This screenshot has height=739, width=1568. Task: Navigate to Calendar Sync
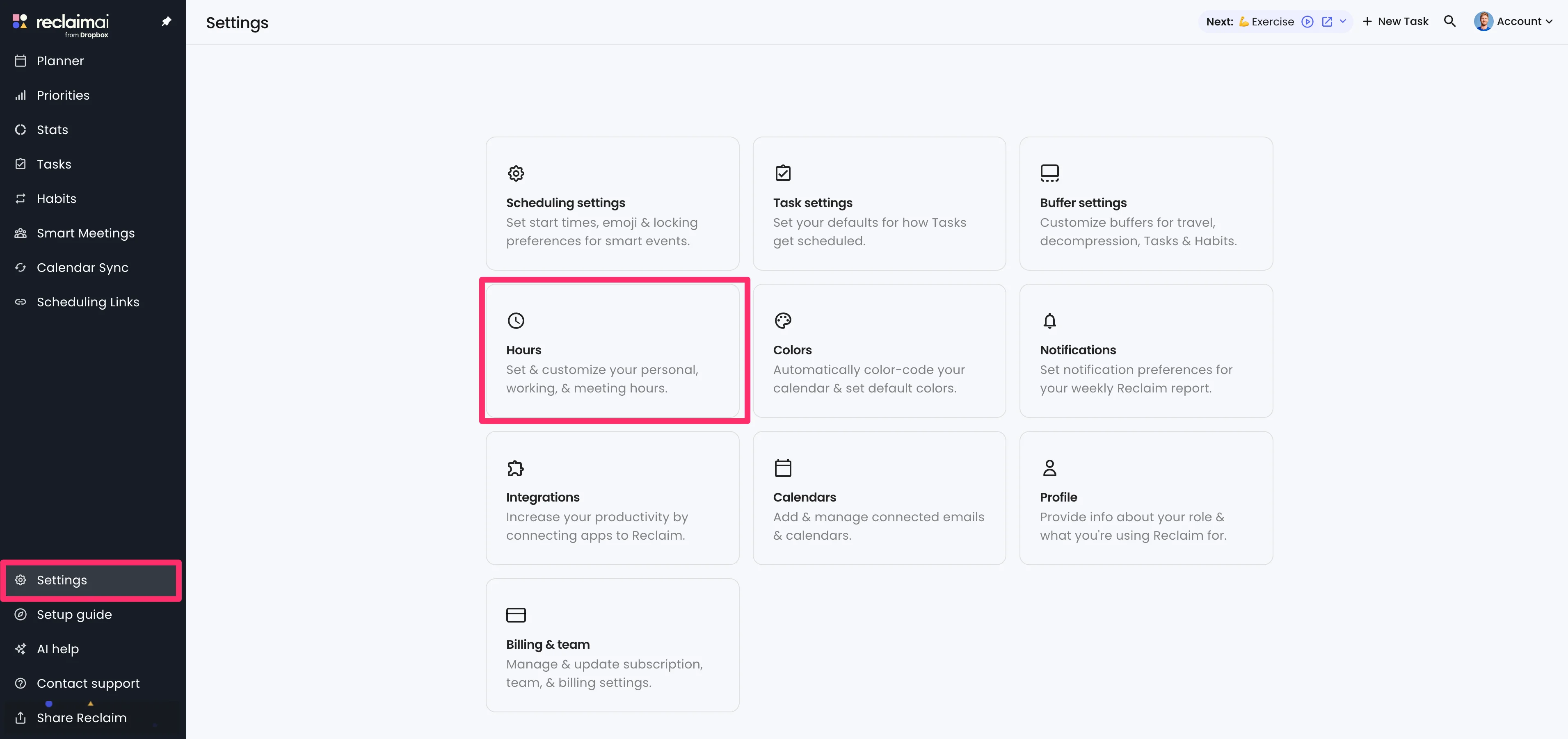pos(82,268)
